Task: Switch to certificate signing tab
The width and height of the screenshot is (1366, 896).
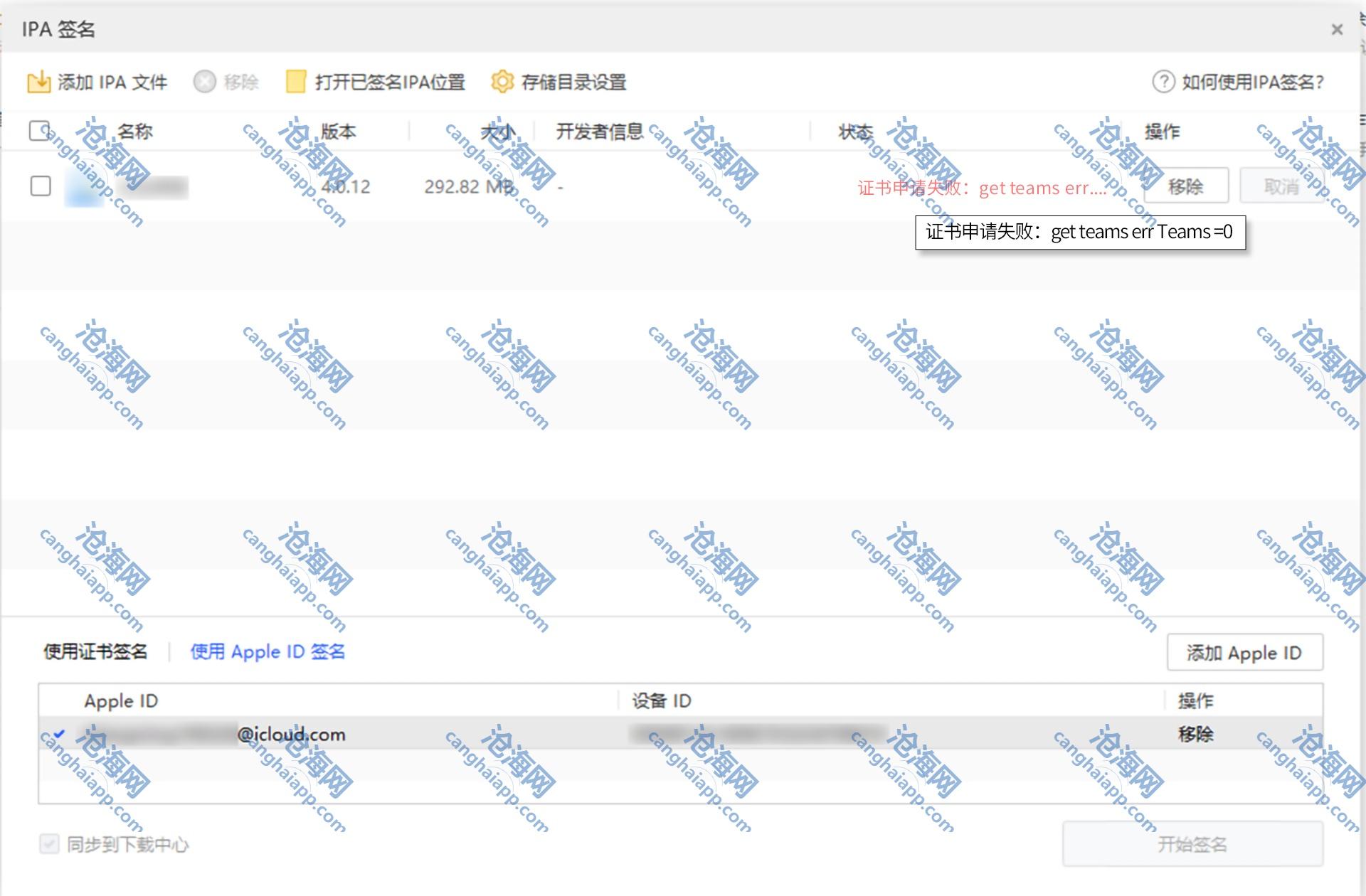Action: [95, 651]
